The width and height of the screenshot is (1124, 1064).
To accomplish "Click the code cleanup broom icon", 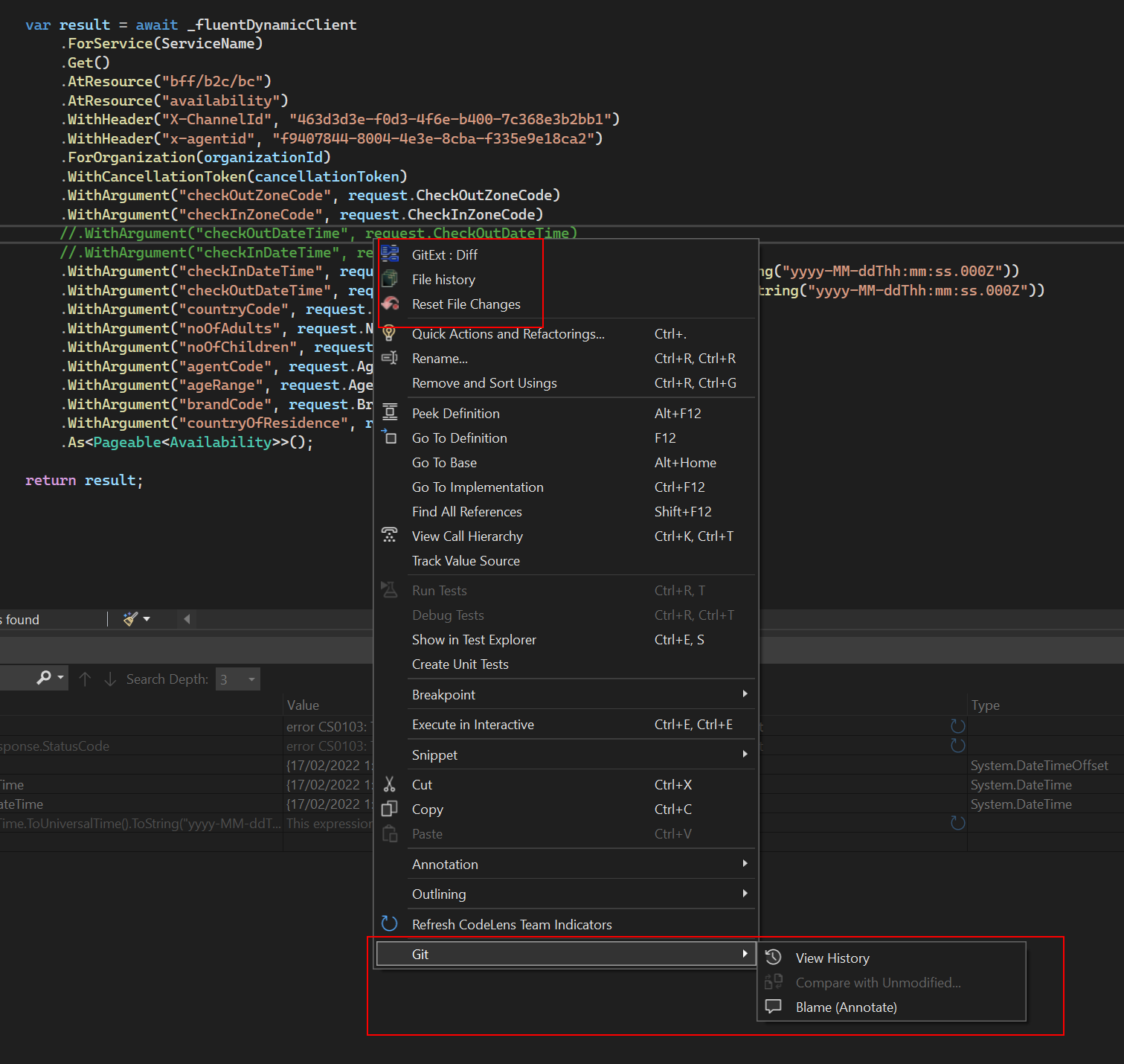I will 130,619.
